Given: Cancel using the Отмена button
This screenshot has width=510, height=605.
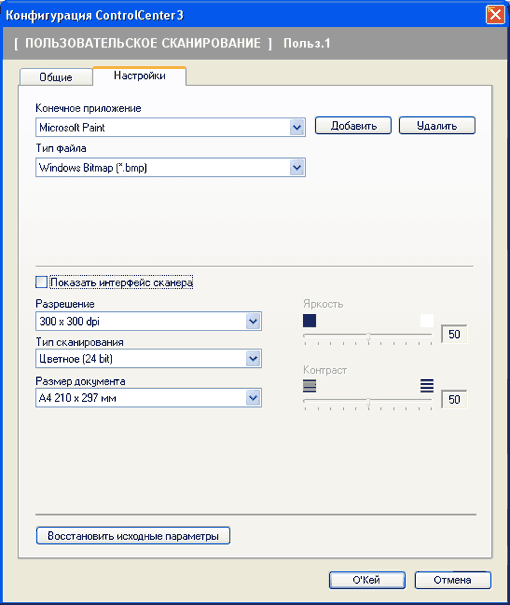Looking at the screenshot, I should (453, 580).
